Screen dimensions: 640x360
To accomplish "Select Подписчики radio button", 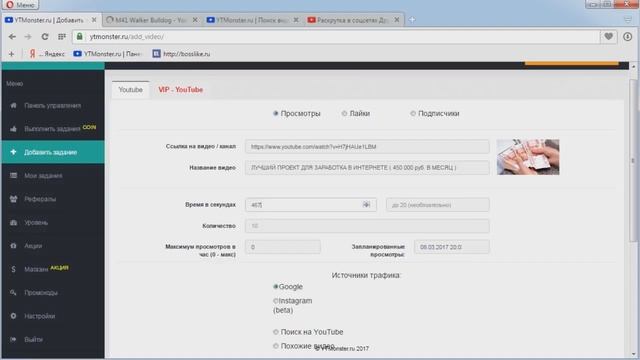I will point(413,113).
